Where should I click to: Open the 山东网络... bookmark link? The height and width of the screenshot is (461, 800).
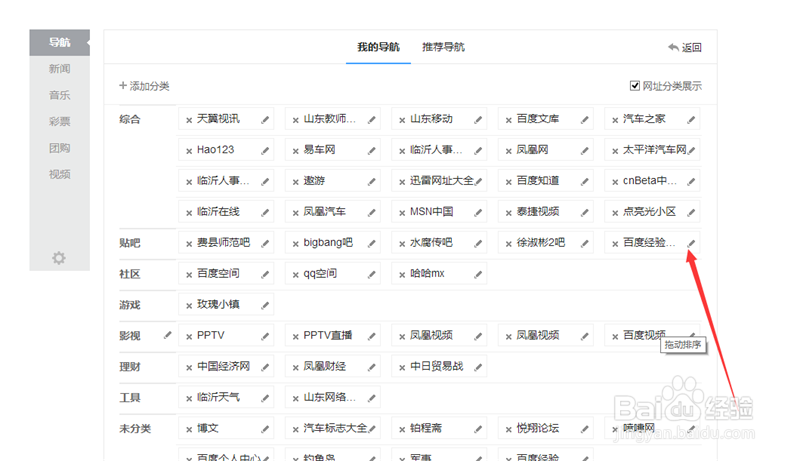click(x=330, y=397)
